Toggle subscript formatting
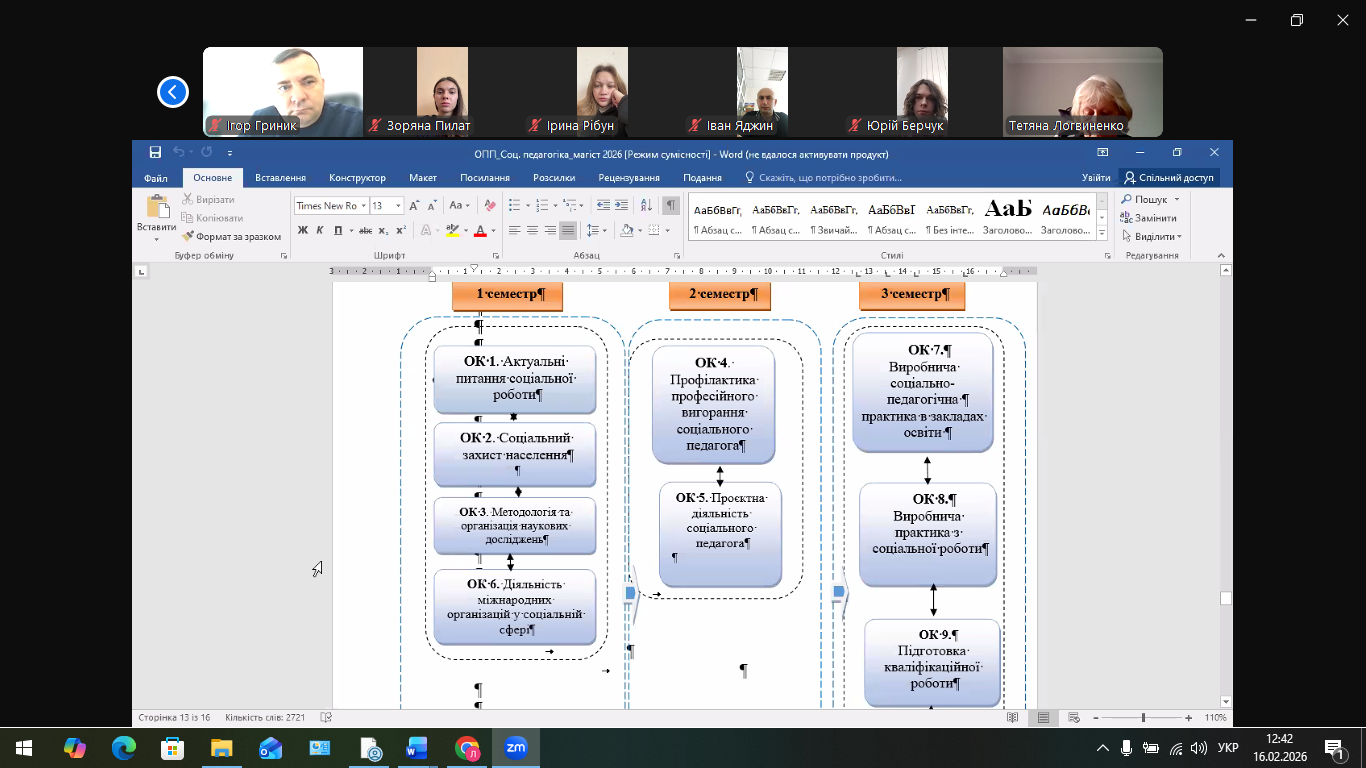Image resolution: width=1366 pixels, height=768 pixels. pyautogui.click(x=383, y=230)
